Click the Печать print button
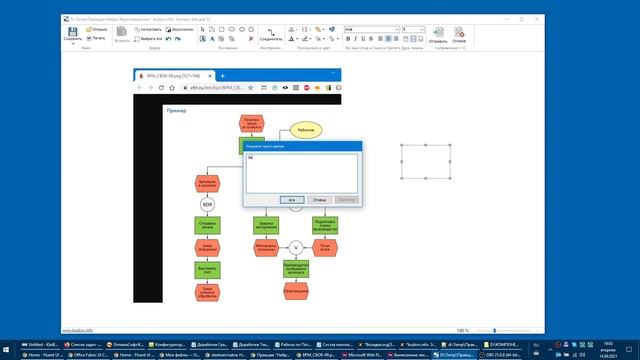 coord(96,38)
